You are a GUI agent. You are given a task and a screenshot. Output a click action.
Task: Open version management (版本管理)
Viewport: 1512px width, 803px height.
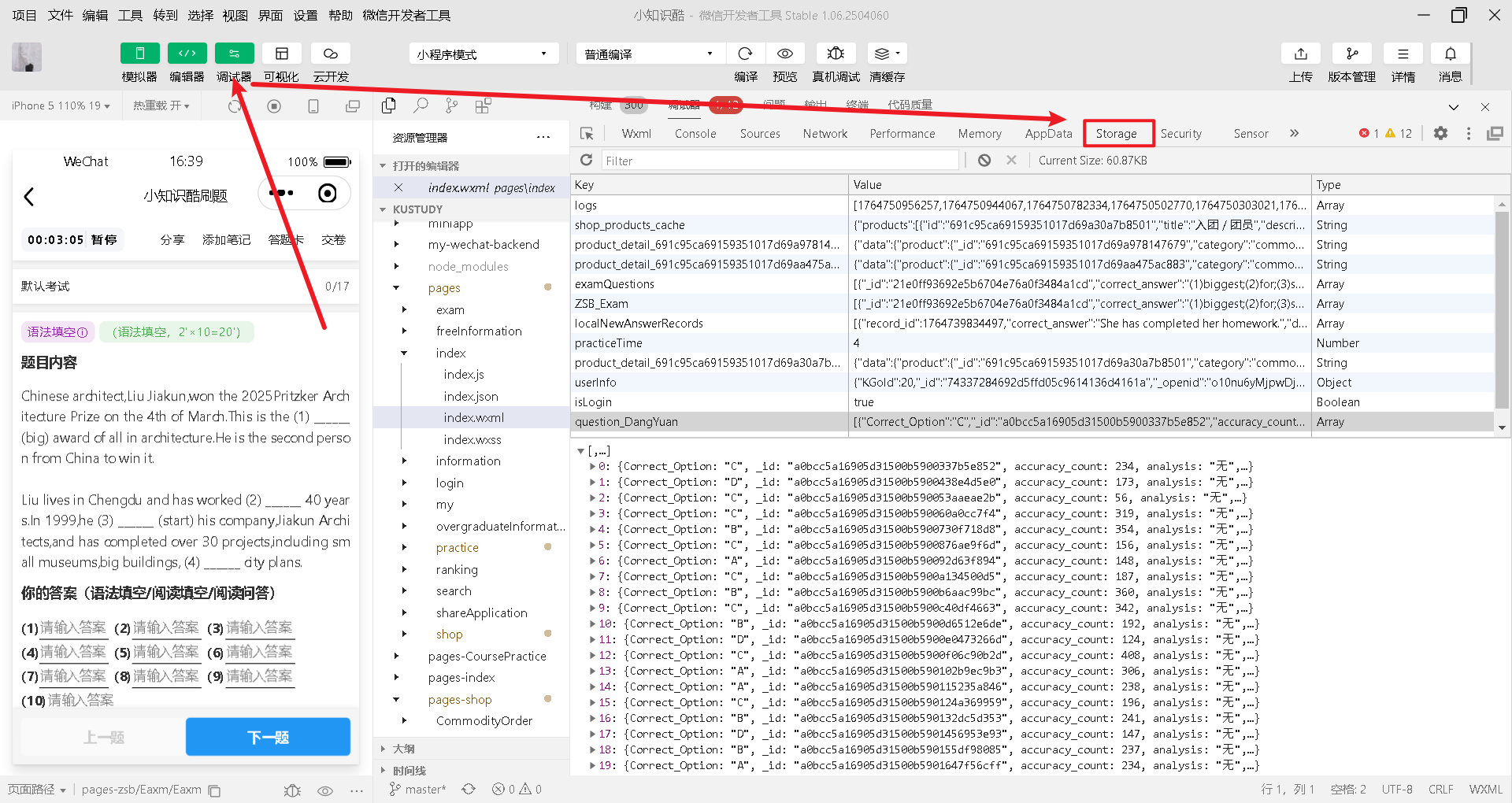[x=1352, y=54]
